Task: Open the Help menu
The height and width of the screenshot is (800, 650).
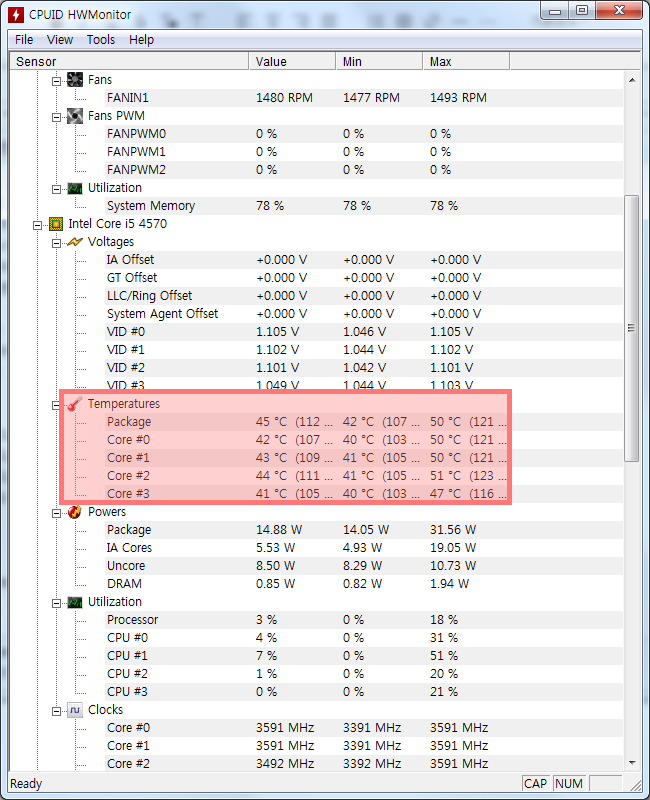Action: (141, 40)
